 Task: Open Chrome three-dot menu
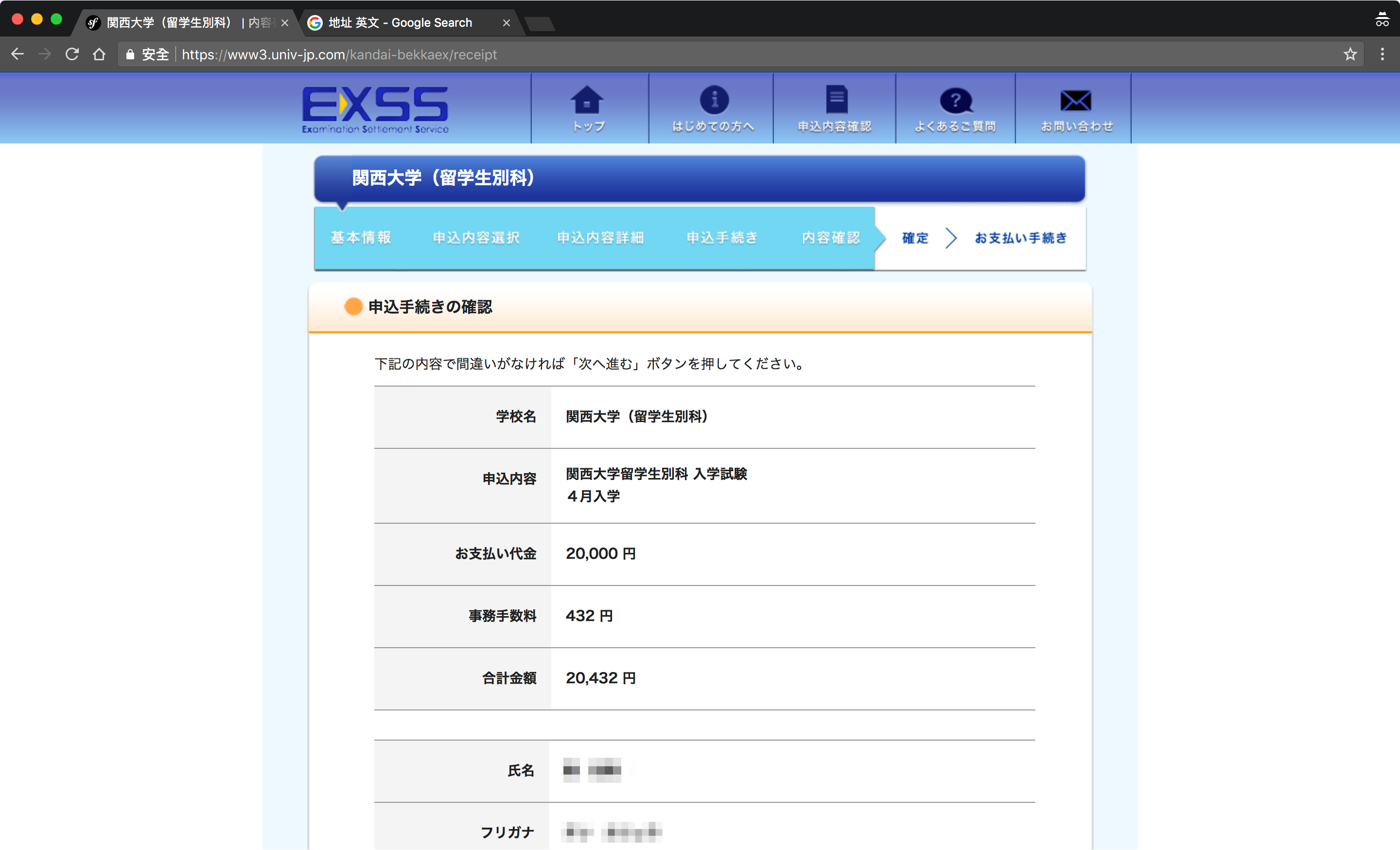click(1382, 54)
